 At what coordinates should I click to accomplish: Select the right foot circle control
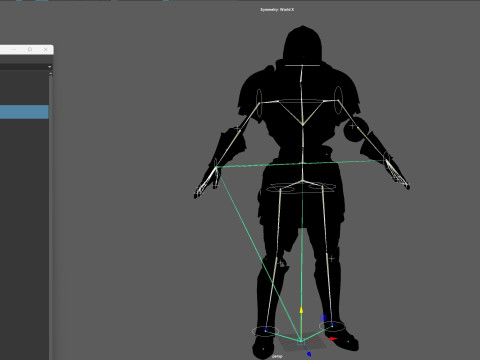point(332,326)
